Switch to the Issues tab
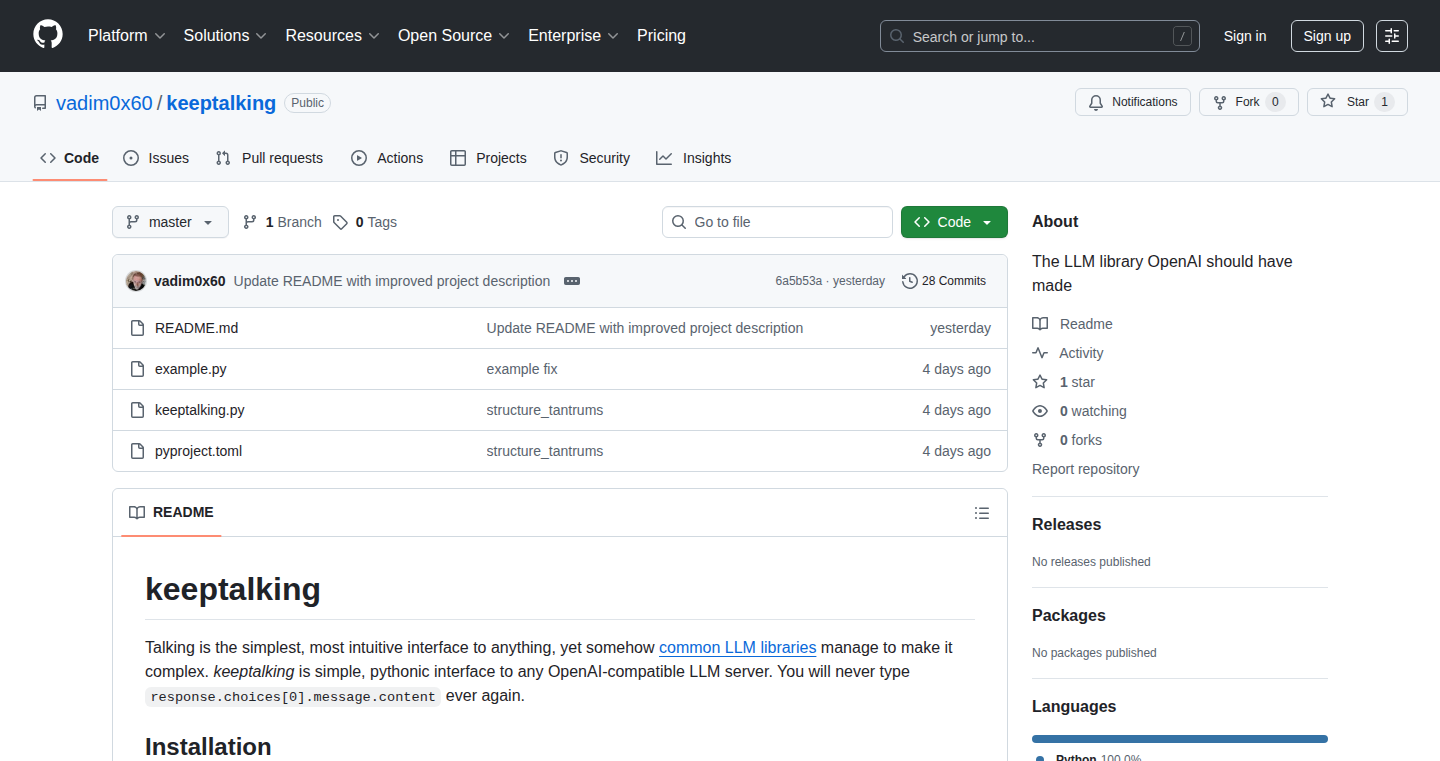 coord(156,158)
